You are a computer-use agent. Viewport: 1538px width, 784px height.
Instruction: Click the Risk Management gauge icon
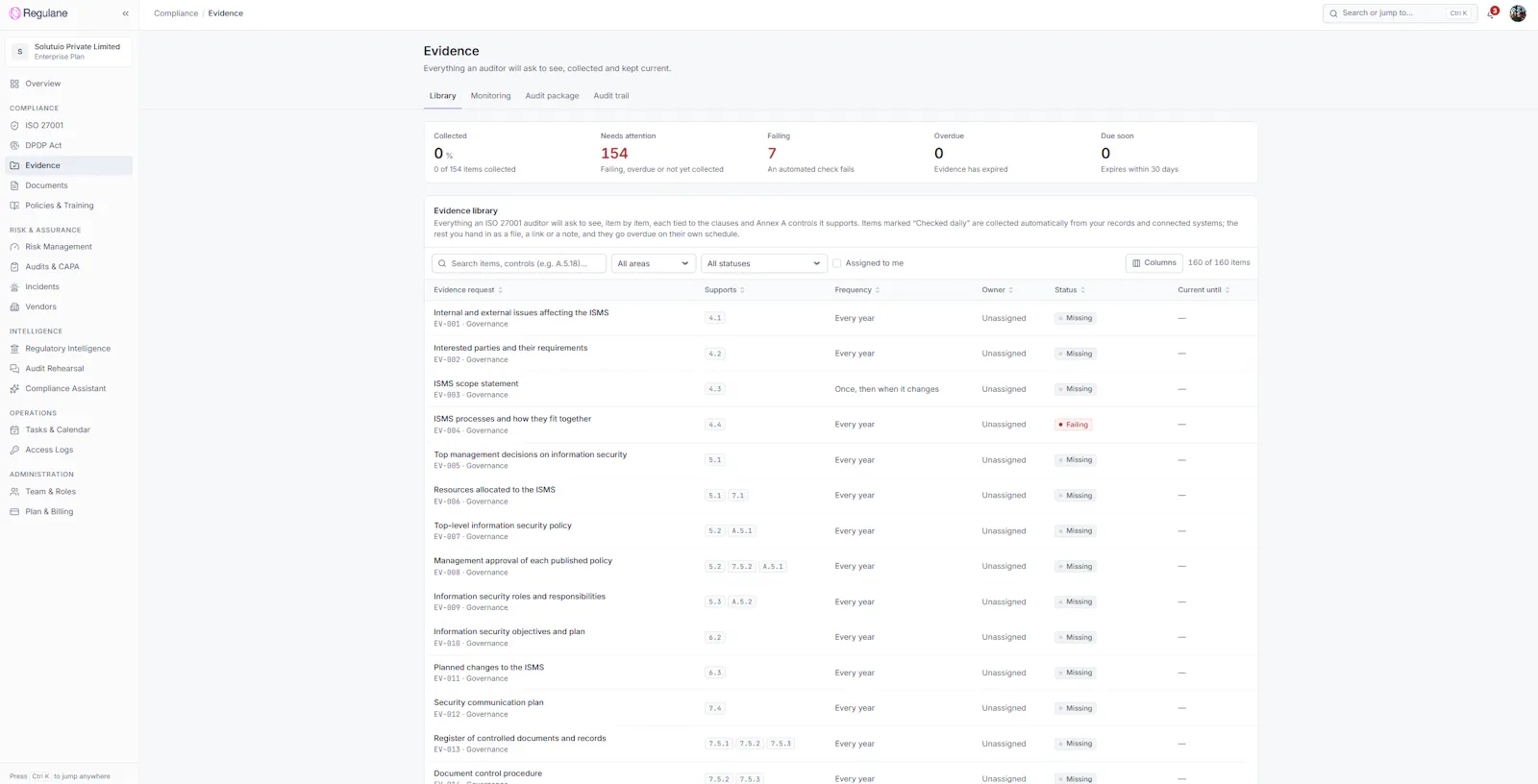(14, 247)
